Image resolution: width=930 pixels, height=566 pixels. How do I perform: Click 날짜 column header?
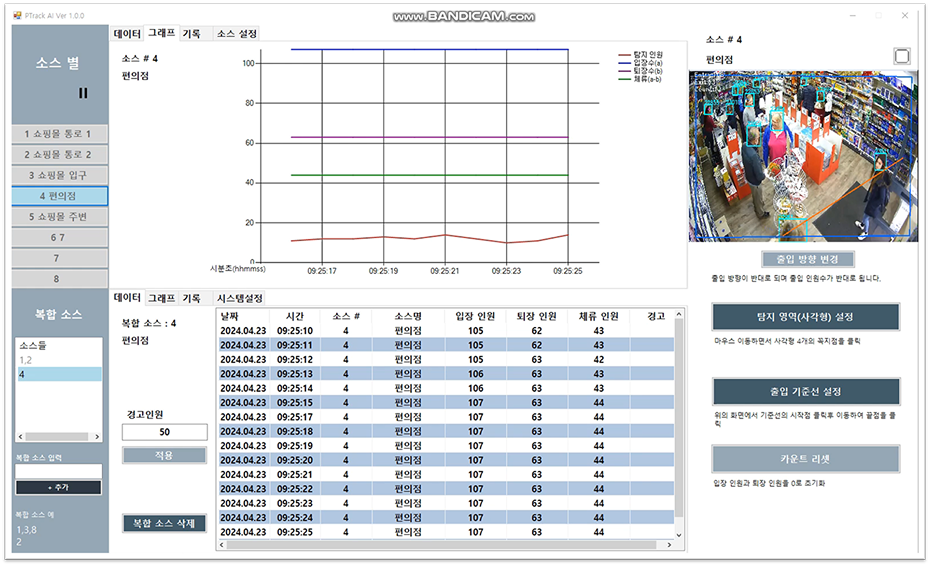point(244,316)
